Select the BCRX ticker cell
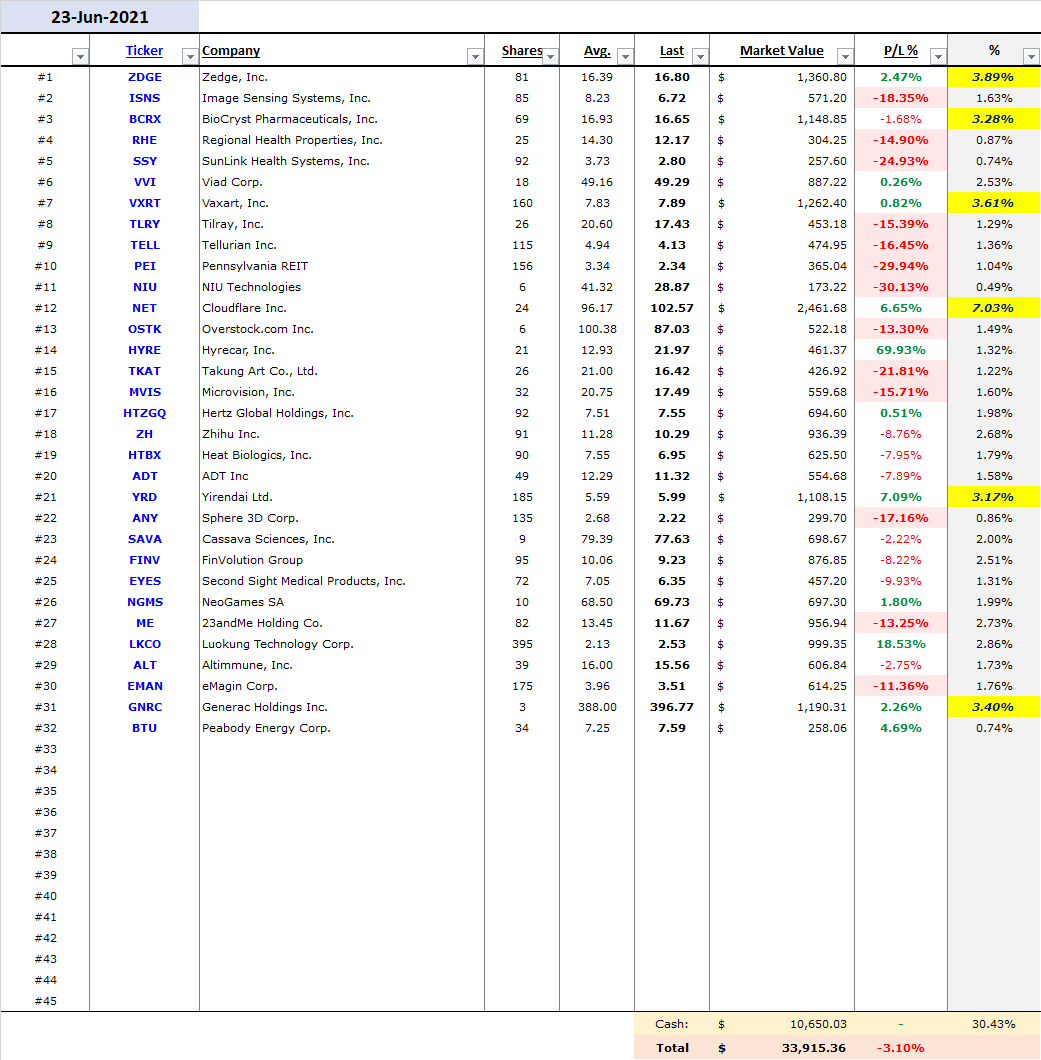The height and width of the screenshot is (1060, 1041). 145,119
